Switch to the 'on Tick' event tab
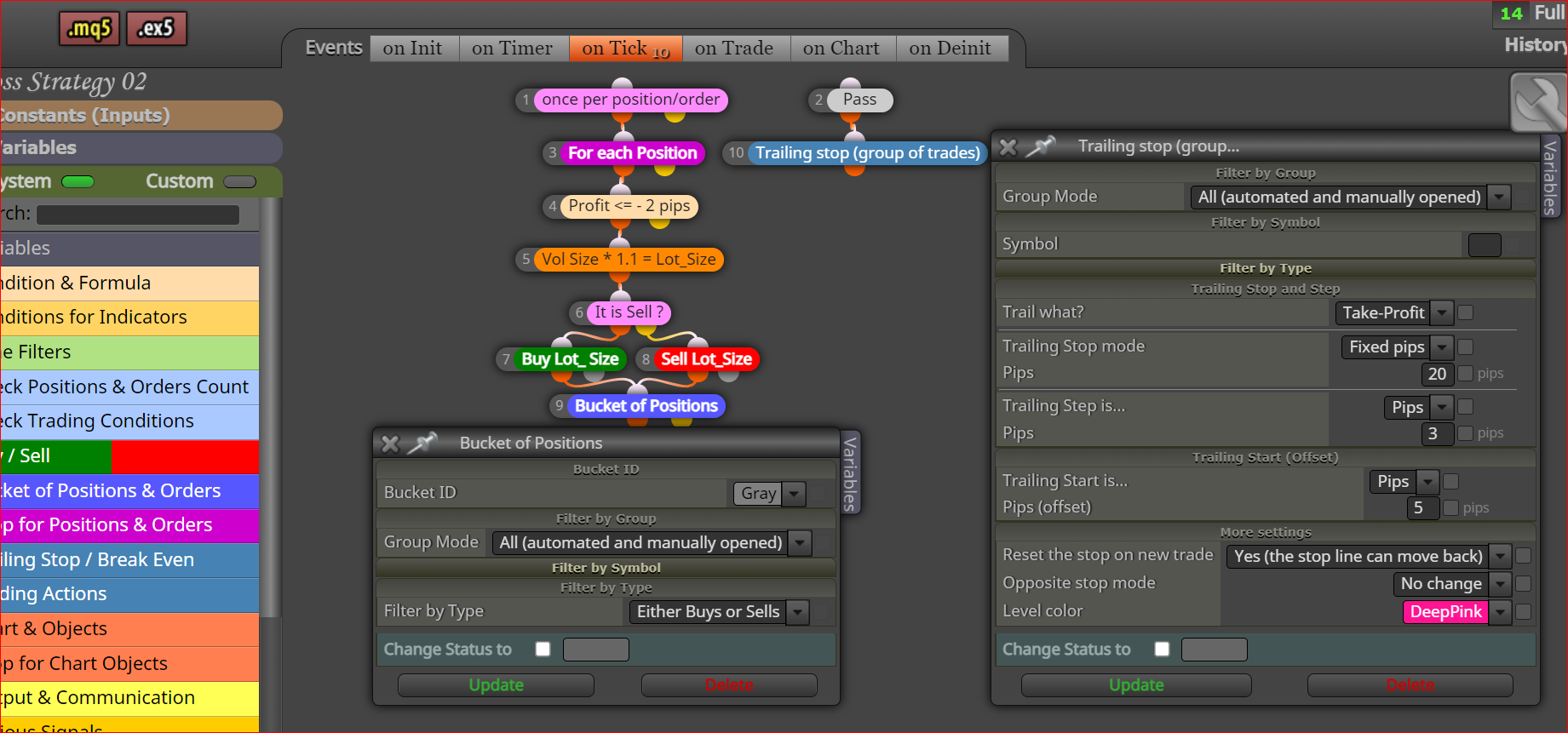The width and height of the screenshot is (1568, 733). click(626, 49)
